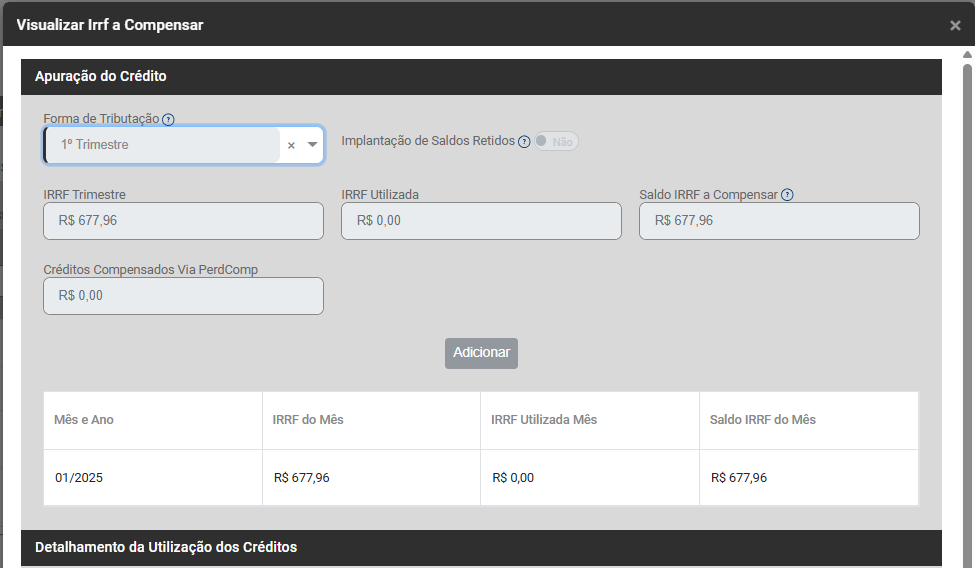Expand the Forma de Tributação dropdown arrow
Screen dimensions: 975x568
click(313, 145)
